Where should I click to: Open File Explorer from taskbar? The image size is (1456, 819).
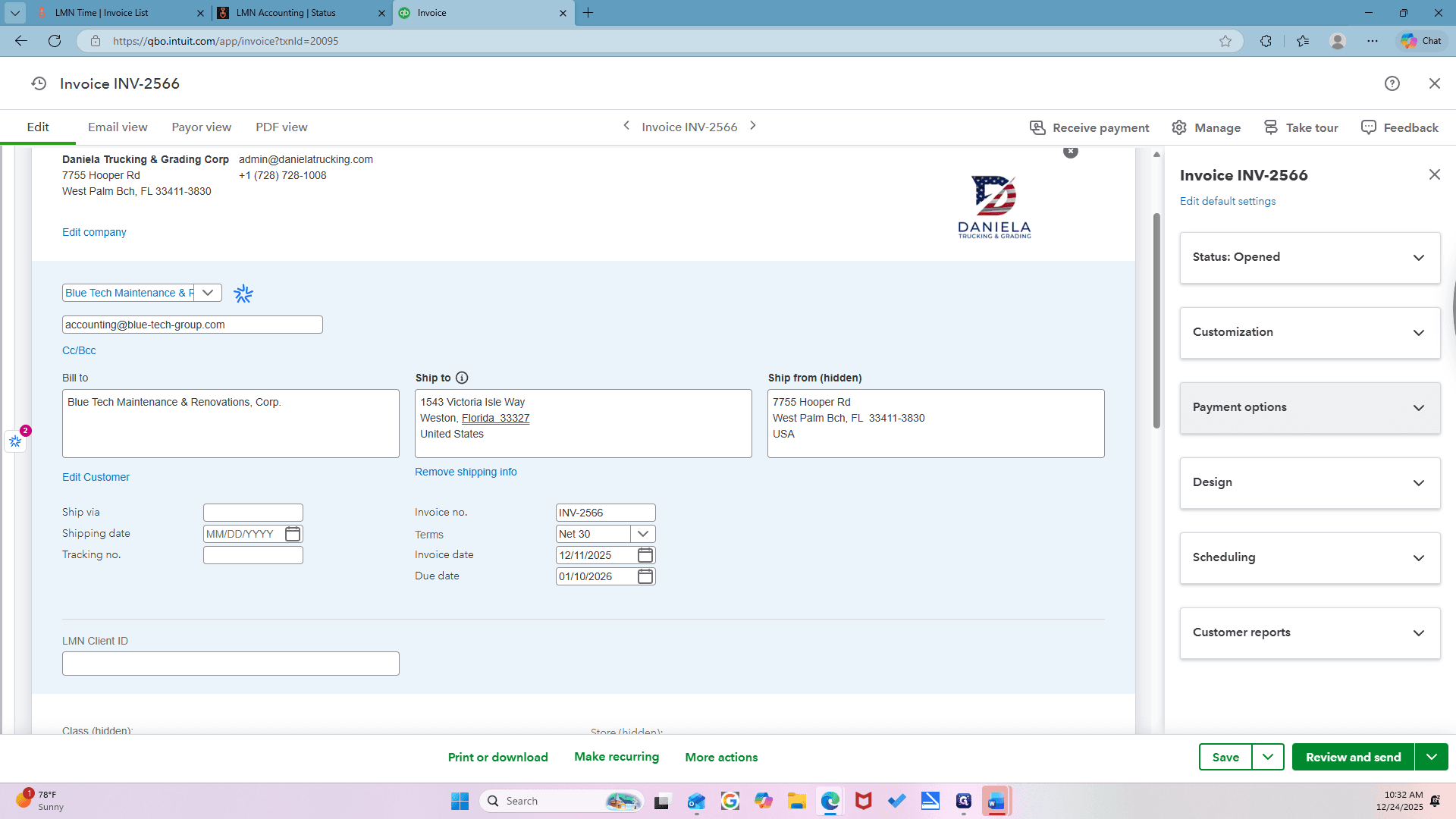tap(796, 801)
